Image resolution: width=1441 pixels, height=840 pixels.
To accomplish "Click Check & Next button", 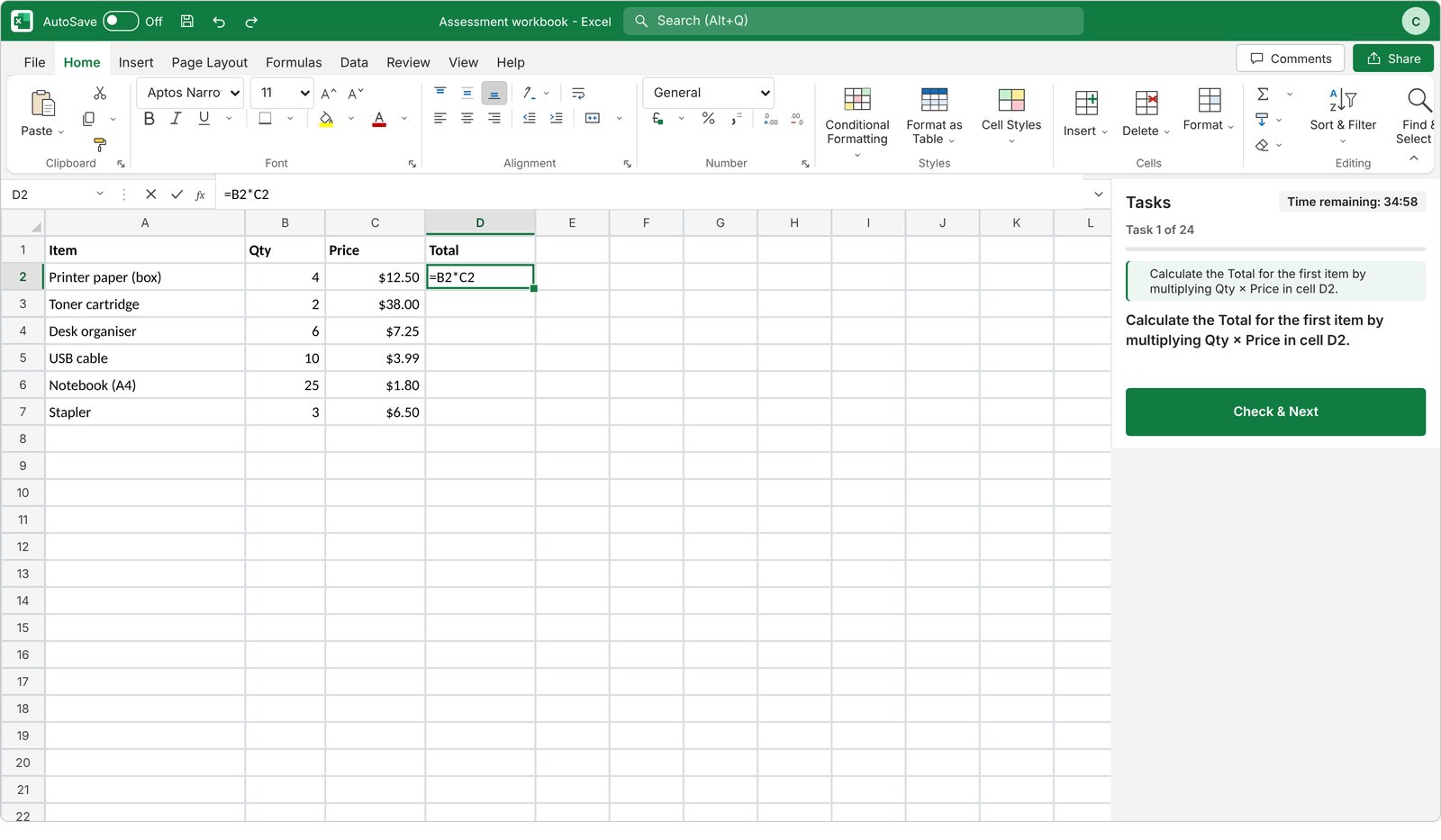I will click(1275, 411).
